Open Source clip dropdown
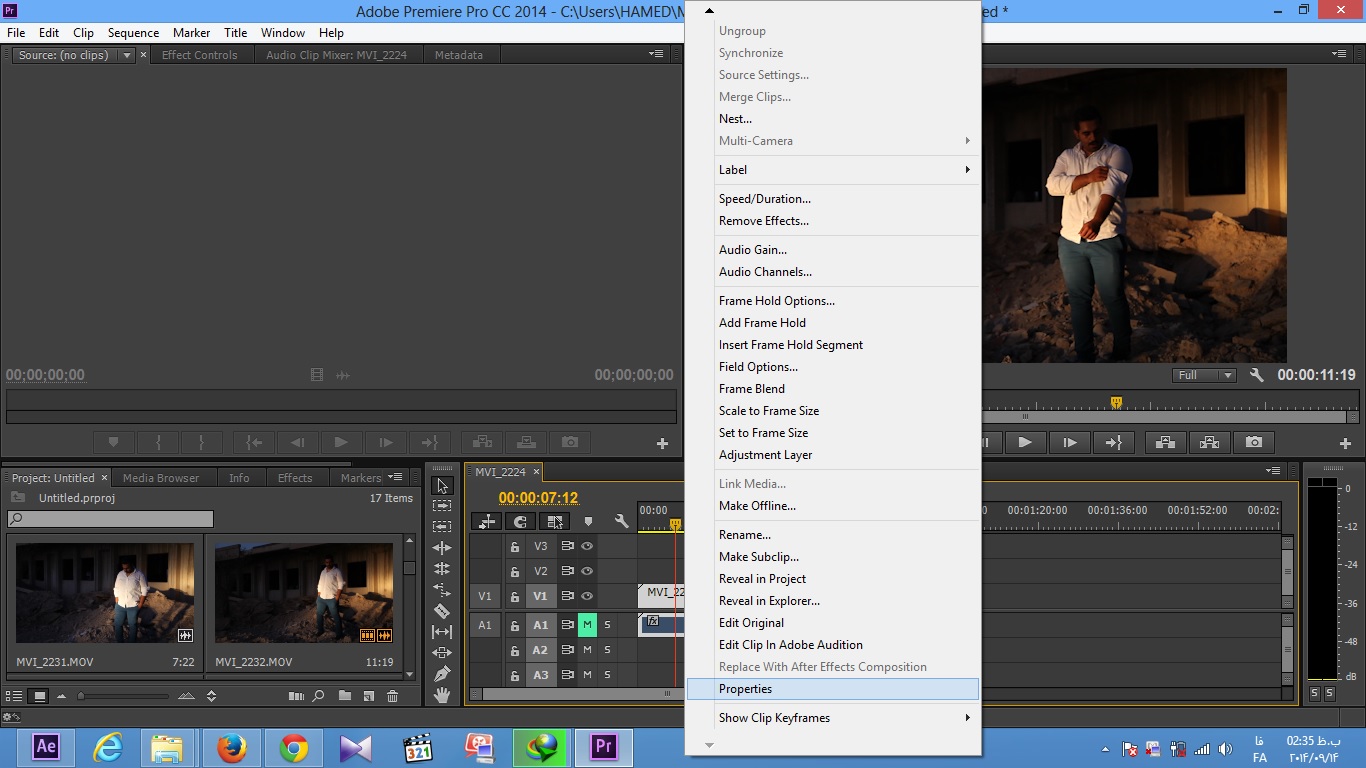The image size is (1366, 768). [x=127, y=55]
